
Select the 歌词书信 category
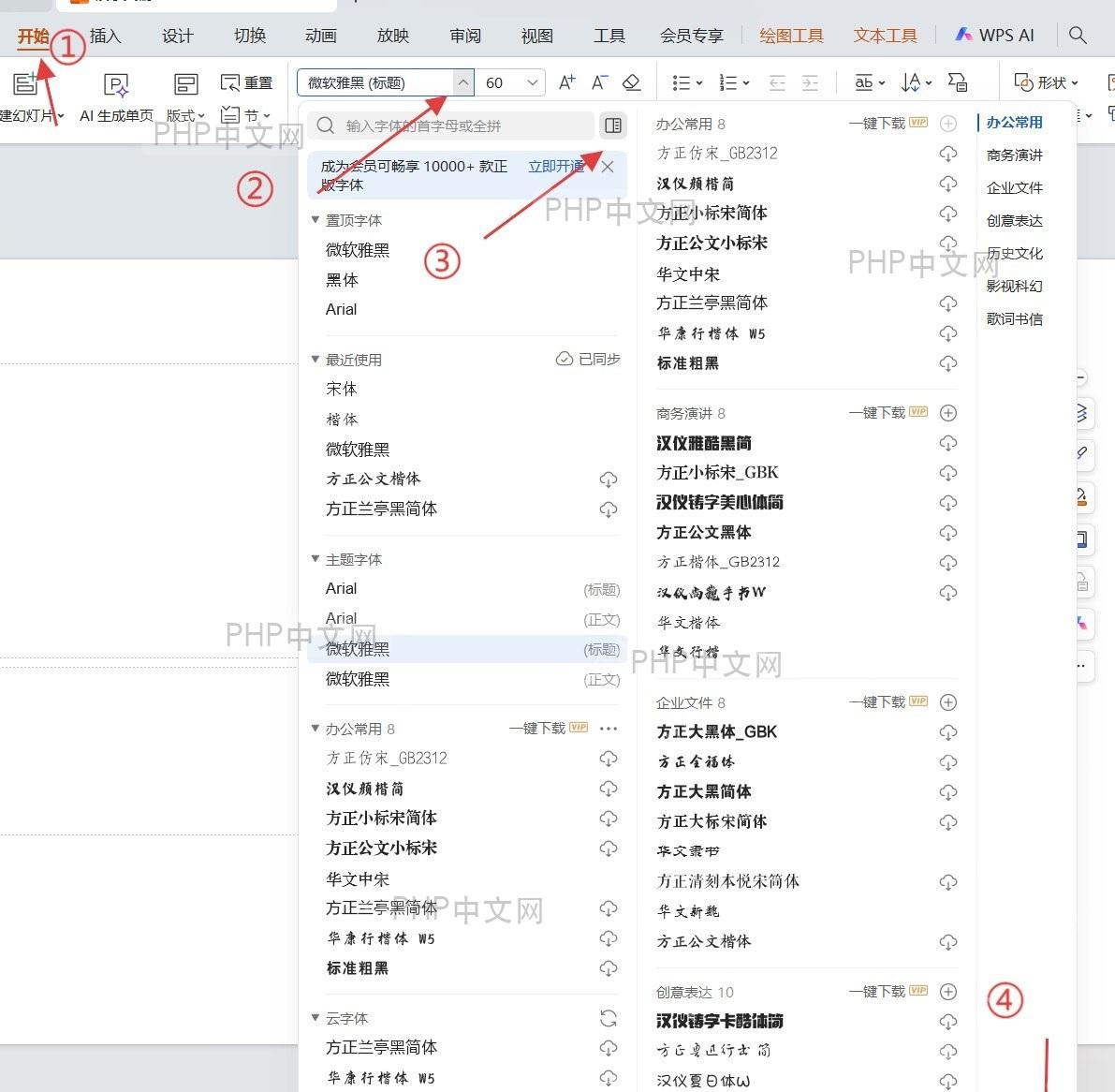pyautogui.click(x=1015, y=318)
